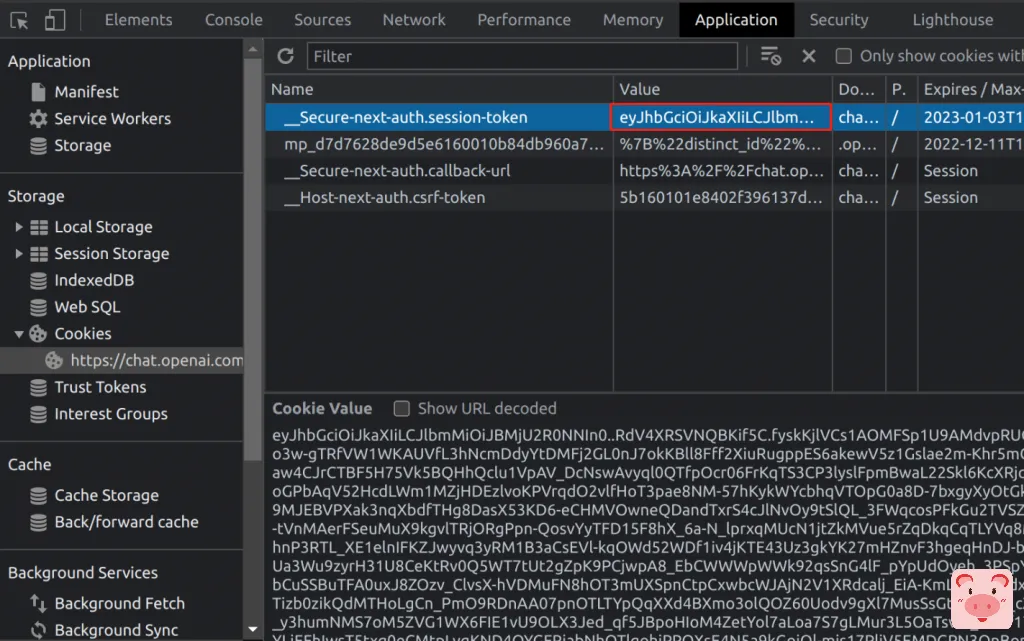Screen dimensions: 1024x641
Task: Click the eyJhbGciOiJkaXIiLCJlbm value cell
Action: (721, 117)
